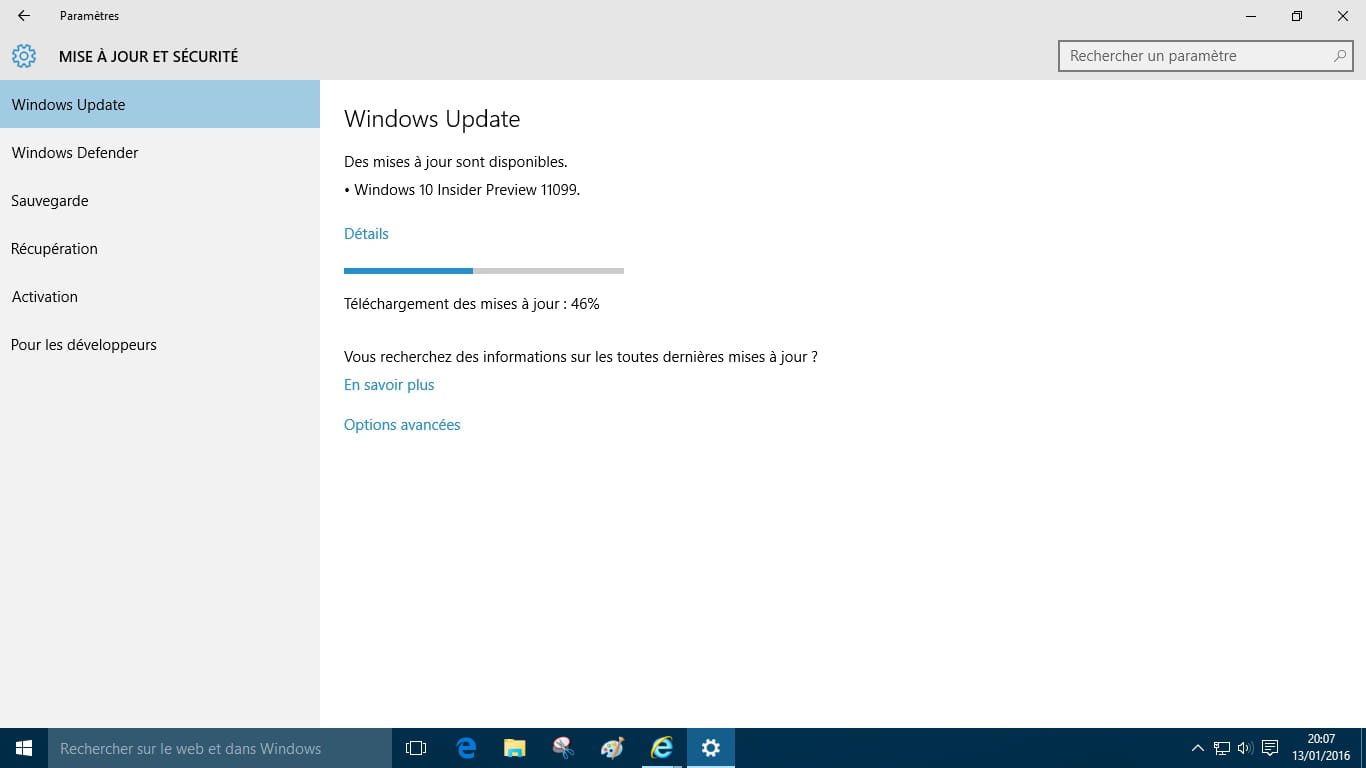Open the Sauvegarde section

(x=160, y=200)
